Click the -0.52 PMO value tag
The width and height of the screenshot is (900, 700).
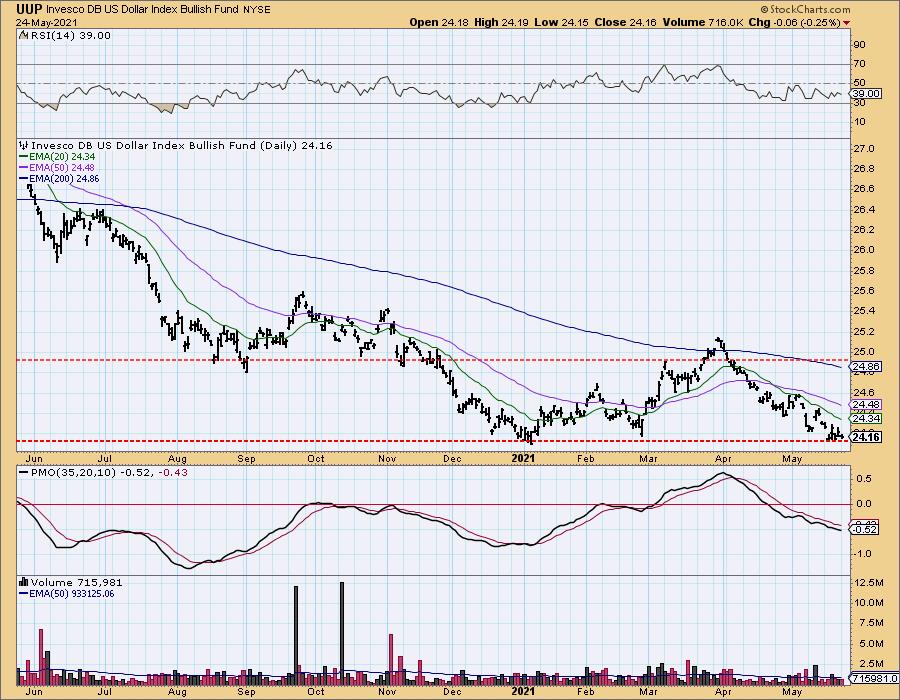[866, 529]
